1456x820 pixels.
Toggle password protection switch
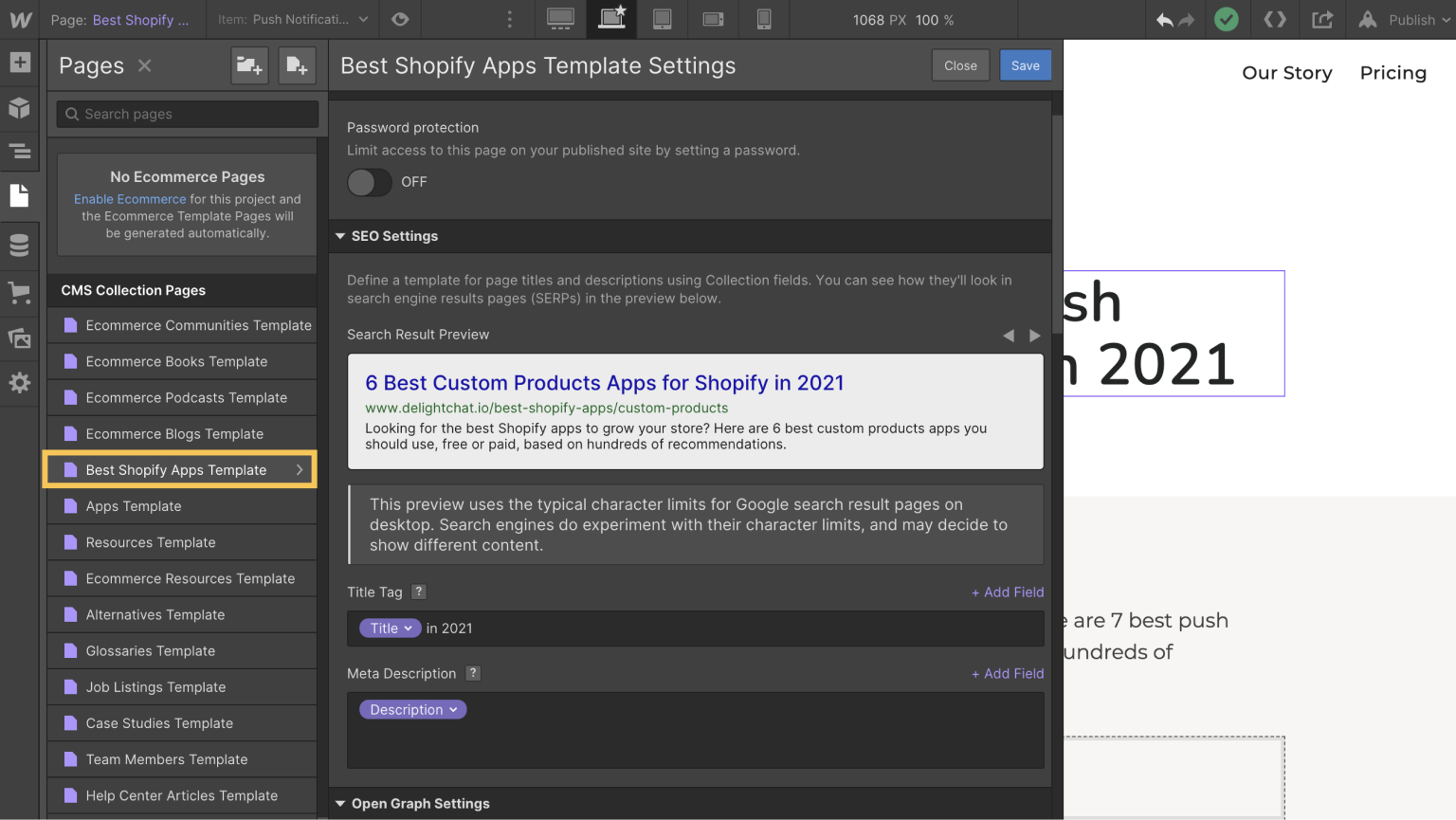[370, 182]
